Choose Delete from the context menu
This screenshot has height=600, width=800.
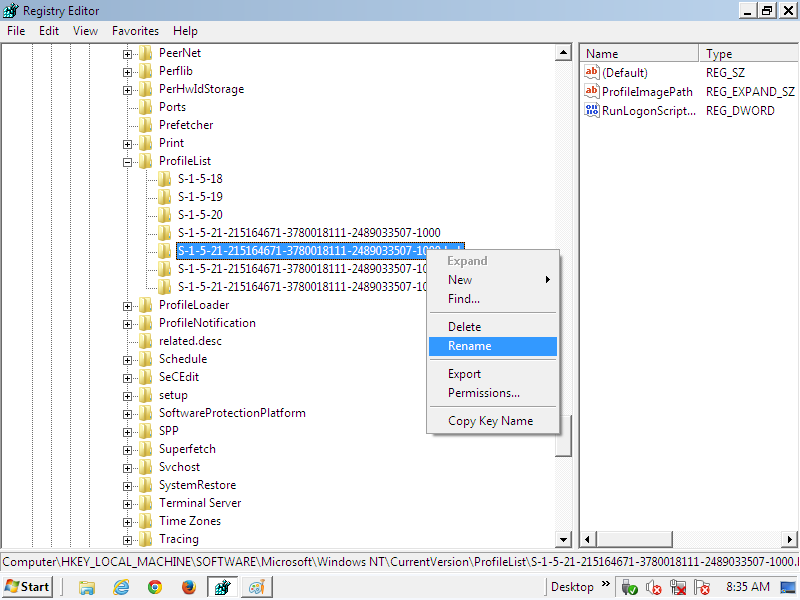pos(464,327)
